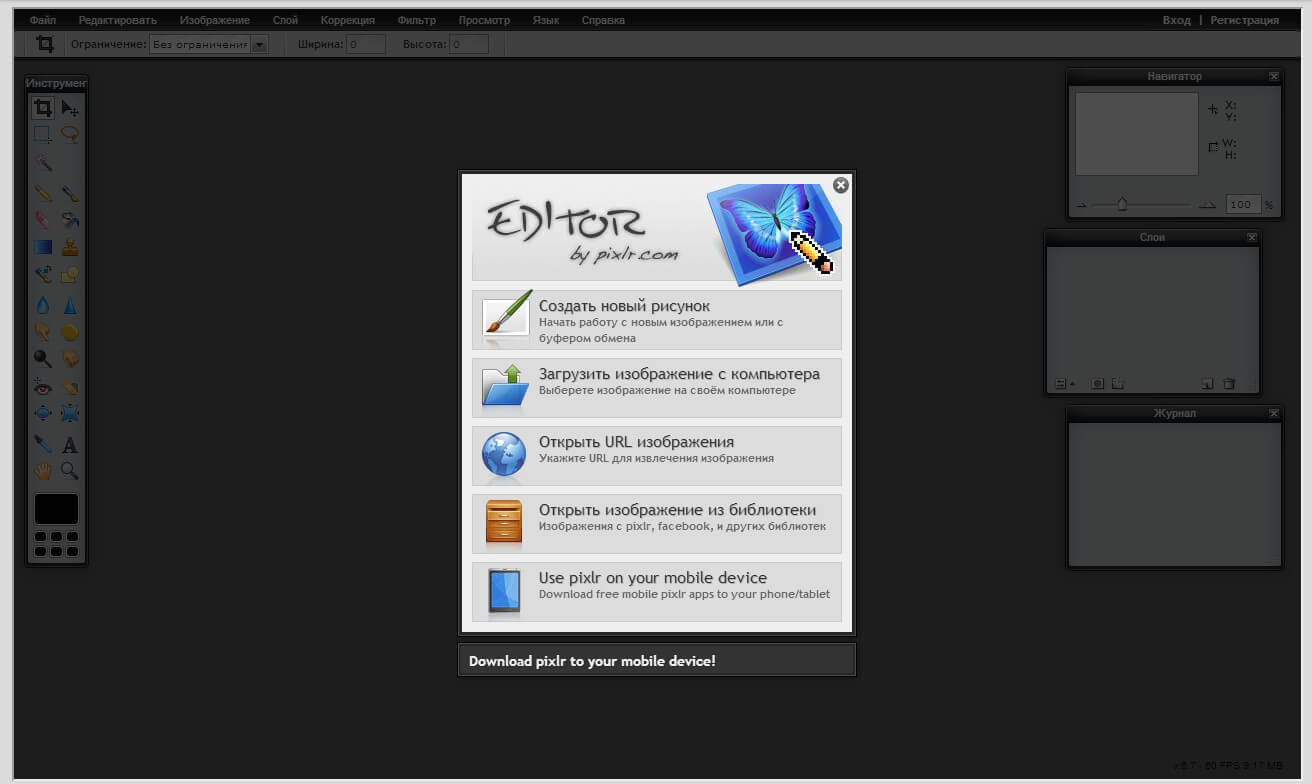Click the crop icon in the options bar
The height and width of the screenshot is (784, 1312).
[x=45, y=44]
